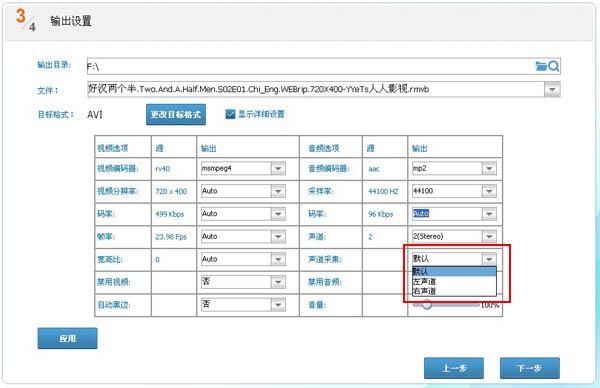The image size is (600, 388).
Task: Collapse the 声道采集 dropdown arrow
Action: click(x=489, y=259)
